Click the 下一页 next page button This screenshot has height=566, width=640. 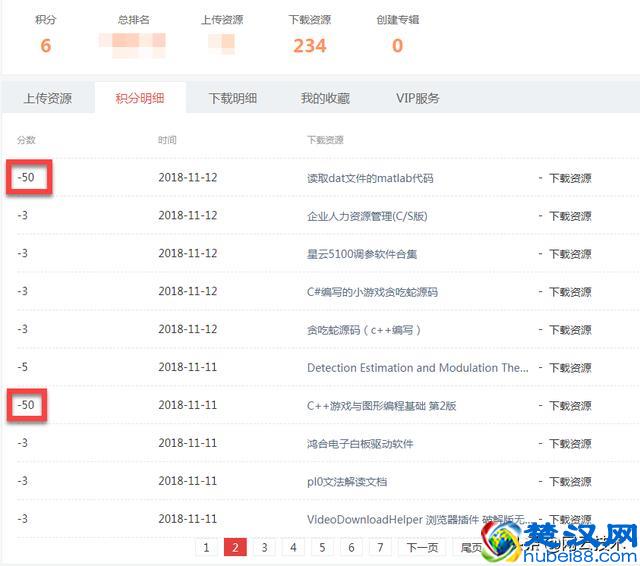[422, 547]
